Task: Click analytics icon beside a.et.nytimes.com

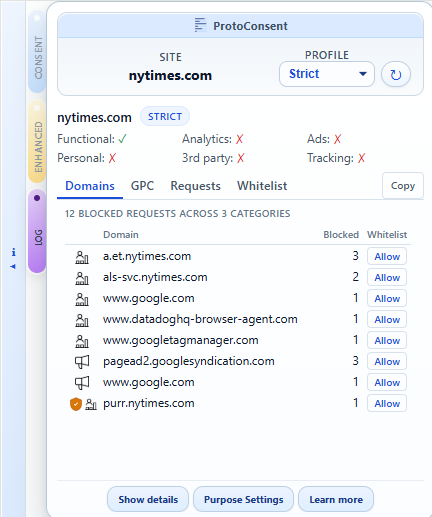Action: pyautogui.click(x=82, y=257)
